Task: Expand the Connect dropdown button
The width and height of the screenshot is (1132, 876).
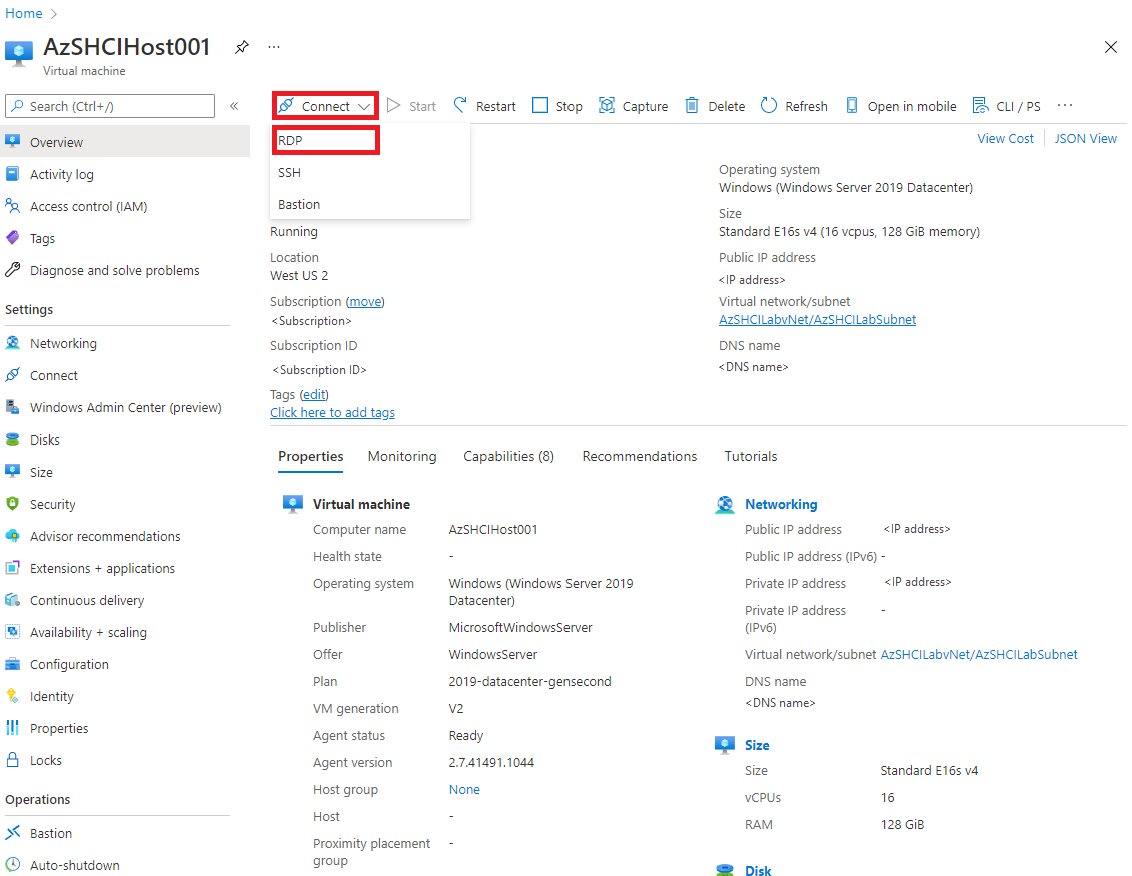Action: 326,106
